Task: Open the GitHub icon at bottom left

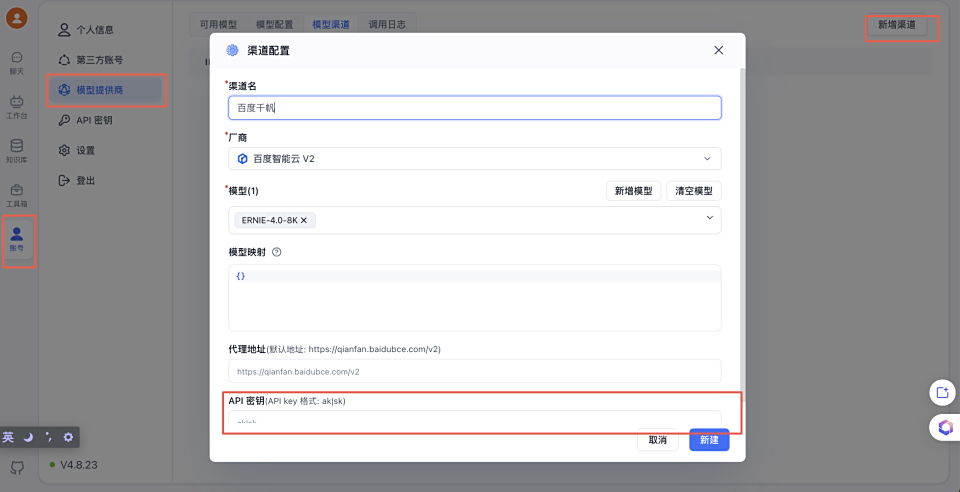Action: [x=17, y=468]
